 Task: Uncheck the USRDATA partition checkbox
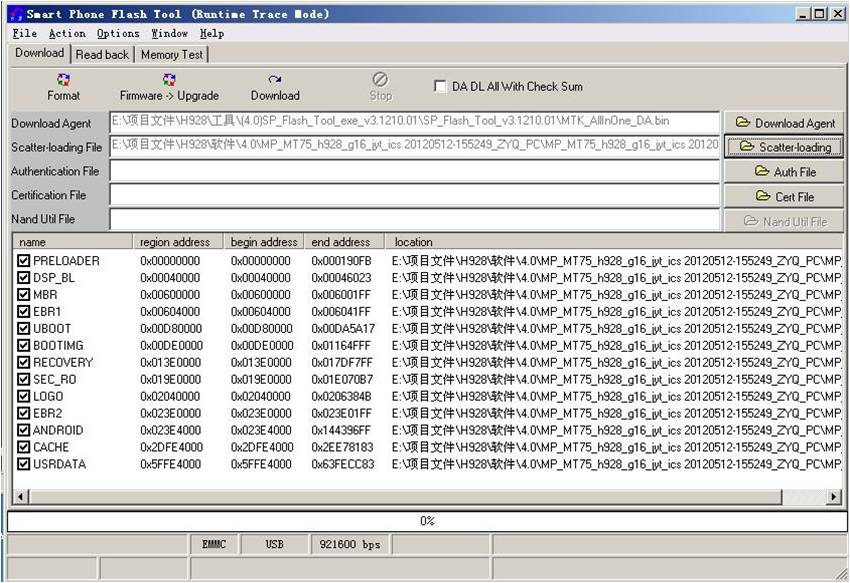[23, 464]
